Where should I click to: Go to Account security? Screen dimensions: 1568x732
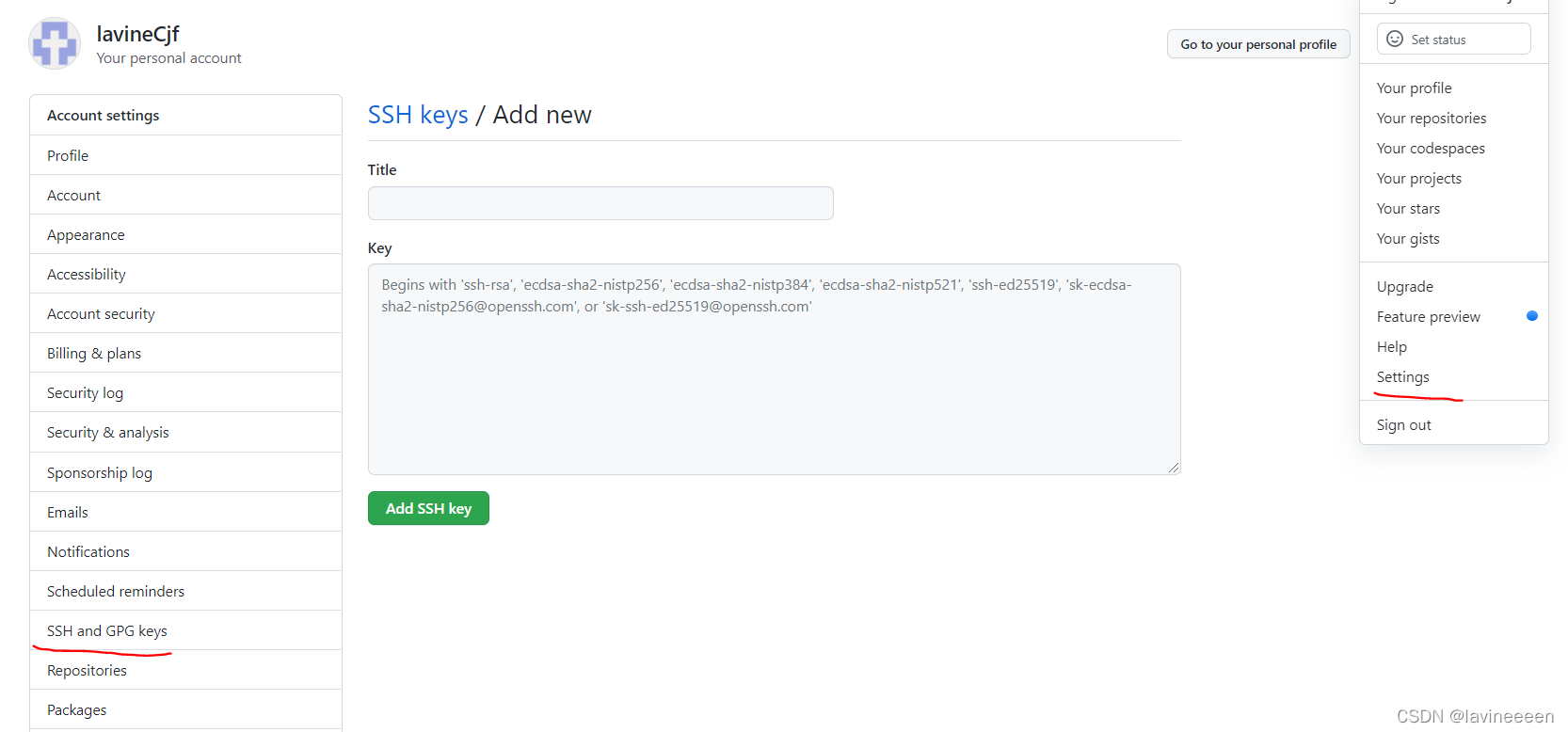pos(185,313)
